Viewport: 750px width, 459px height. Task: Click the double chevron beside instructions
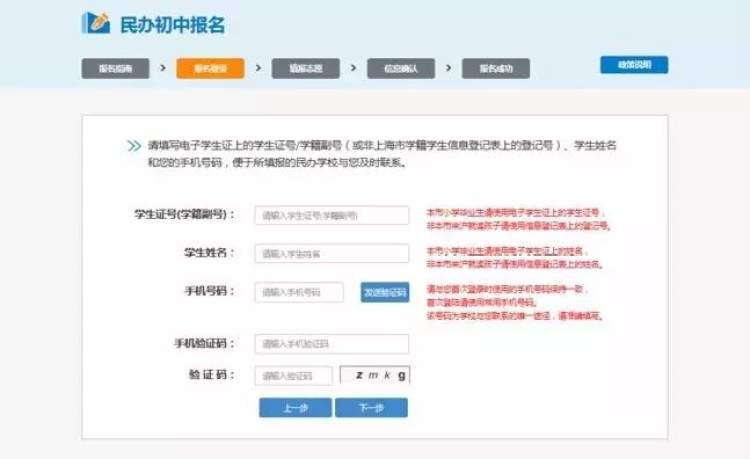point(134,146)
